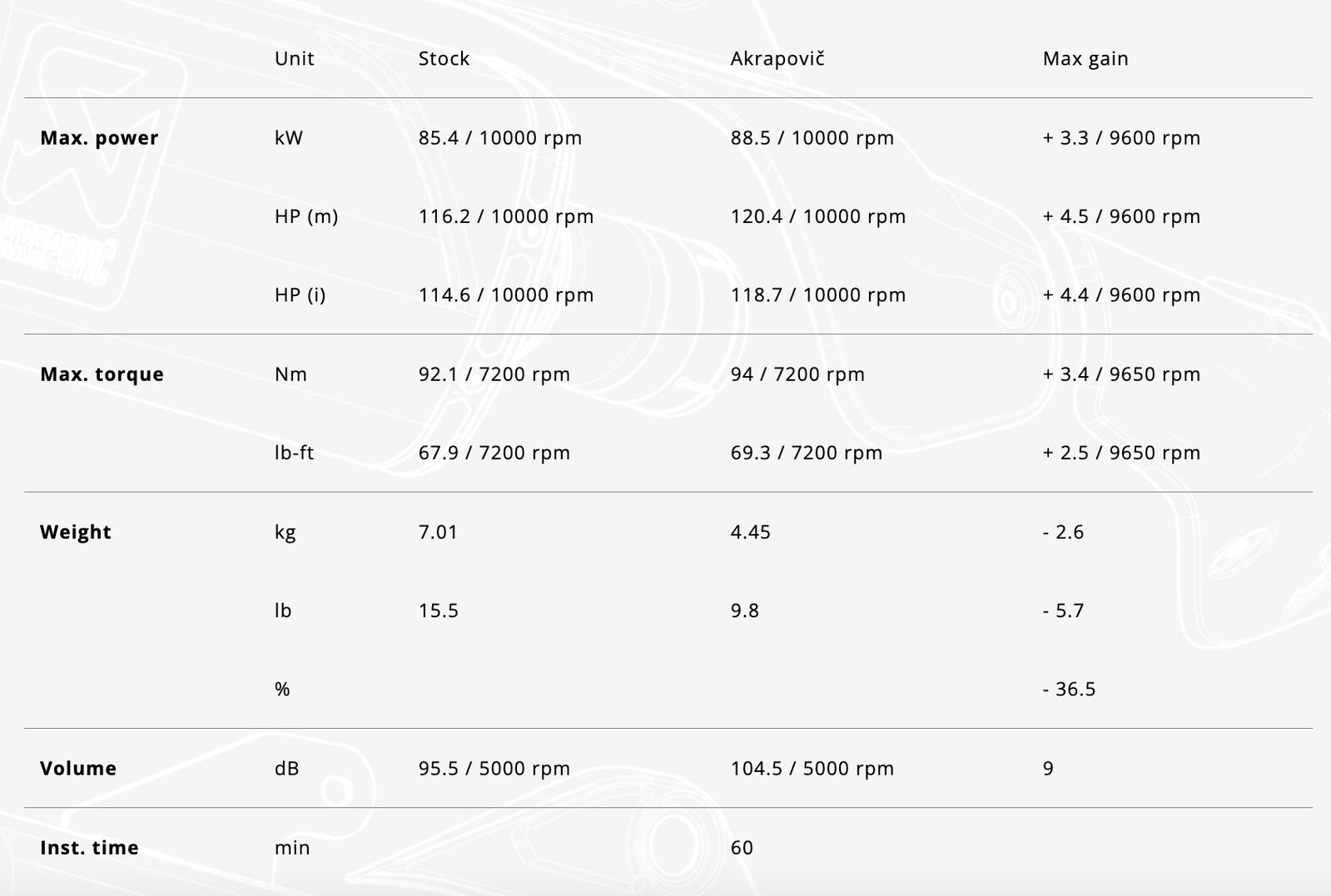Click the Unit column header
Screen dimensions: 1331x896
(295, 58)
